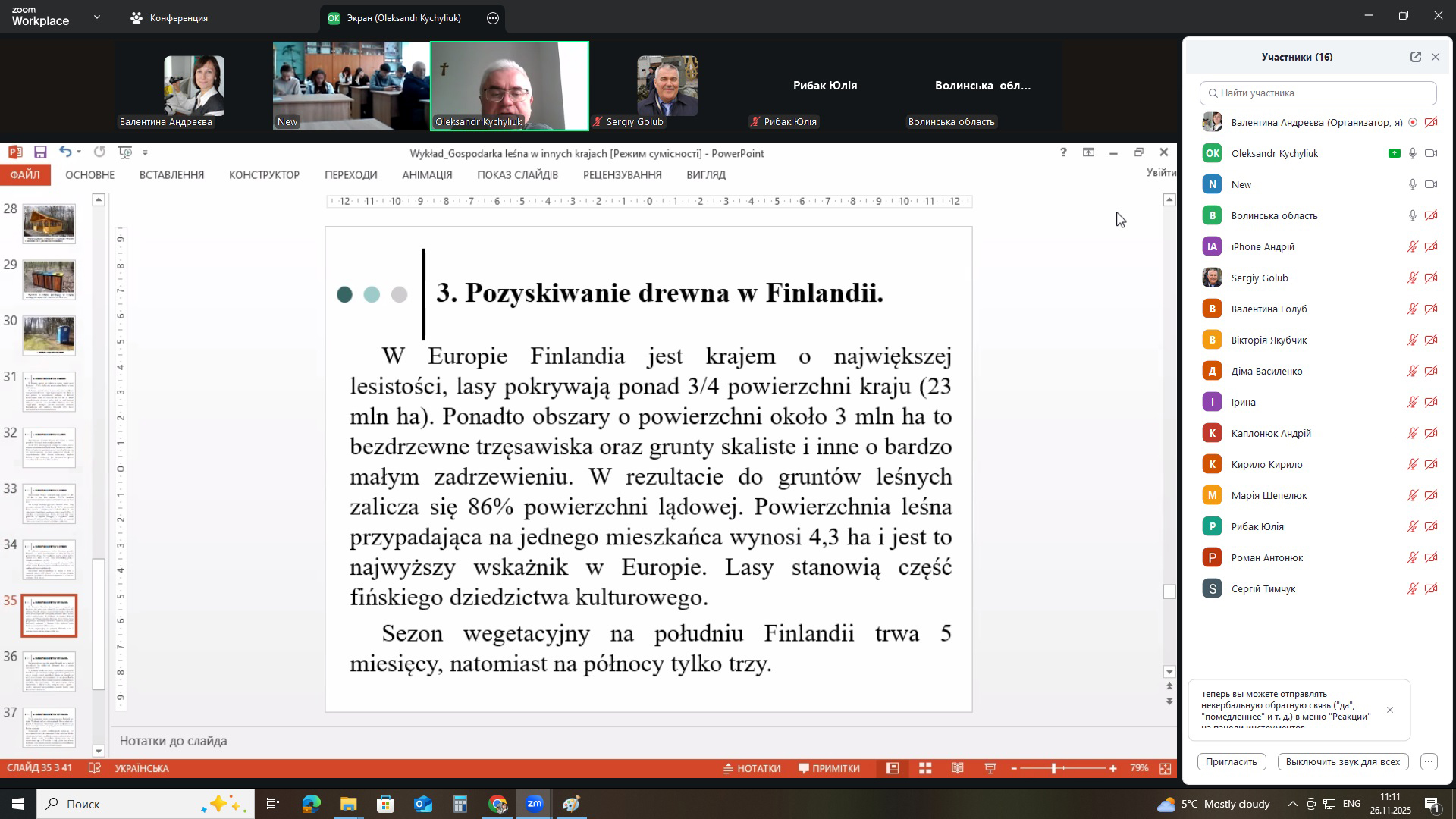1456x819 pixels.
Task: Select the Normal view icon
Action: [893, 768]
